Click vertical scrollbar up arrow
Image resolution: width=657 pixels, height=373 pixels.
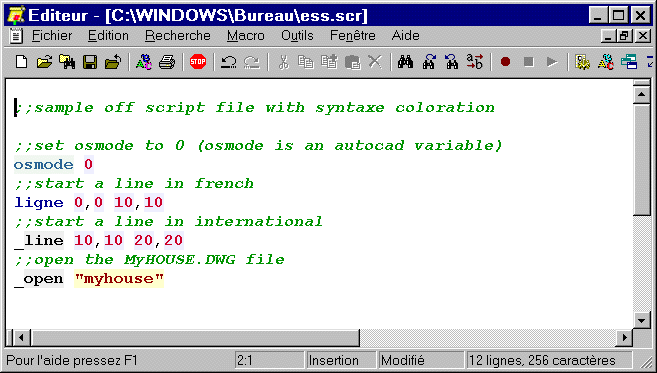(x=641, y=95)
